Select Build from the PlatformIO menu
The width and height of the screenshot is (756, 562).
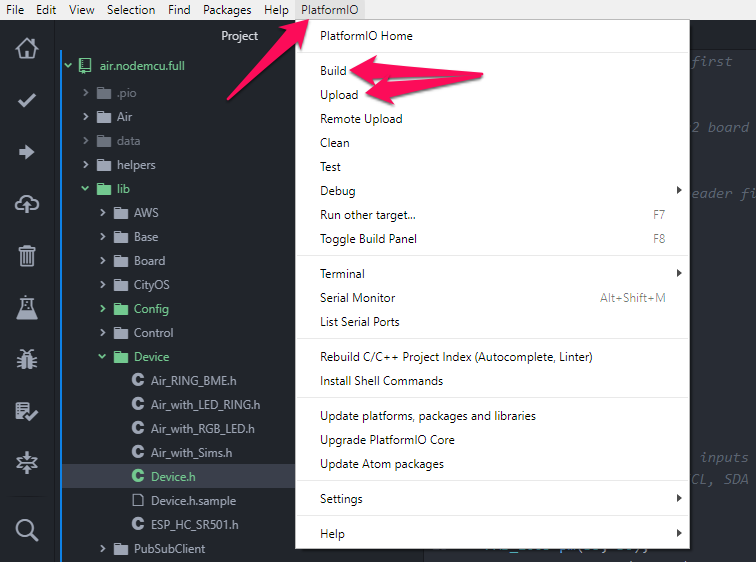tap(492, 71)
